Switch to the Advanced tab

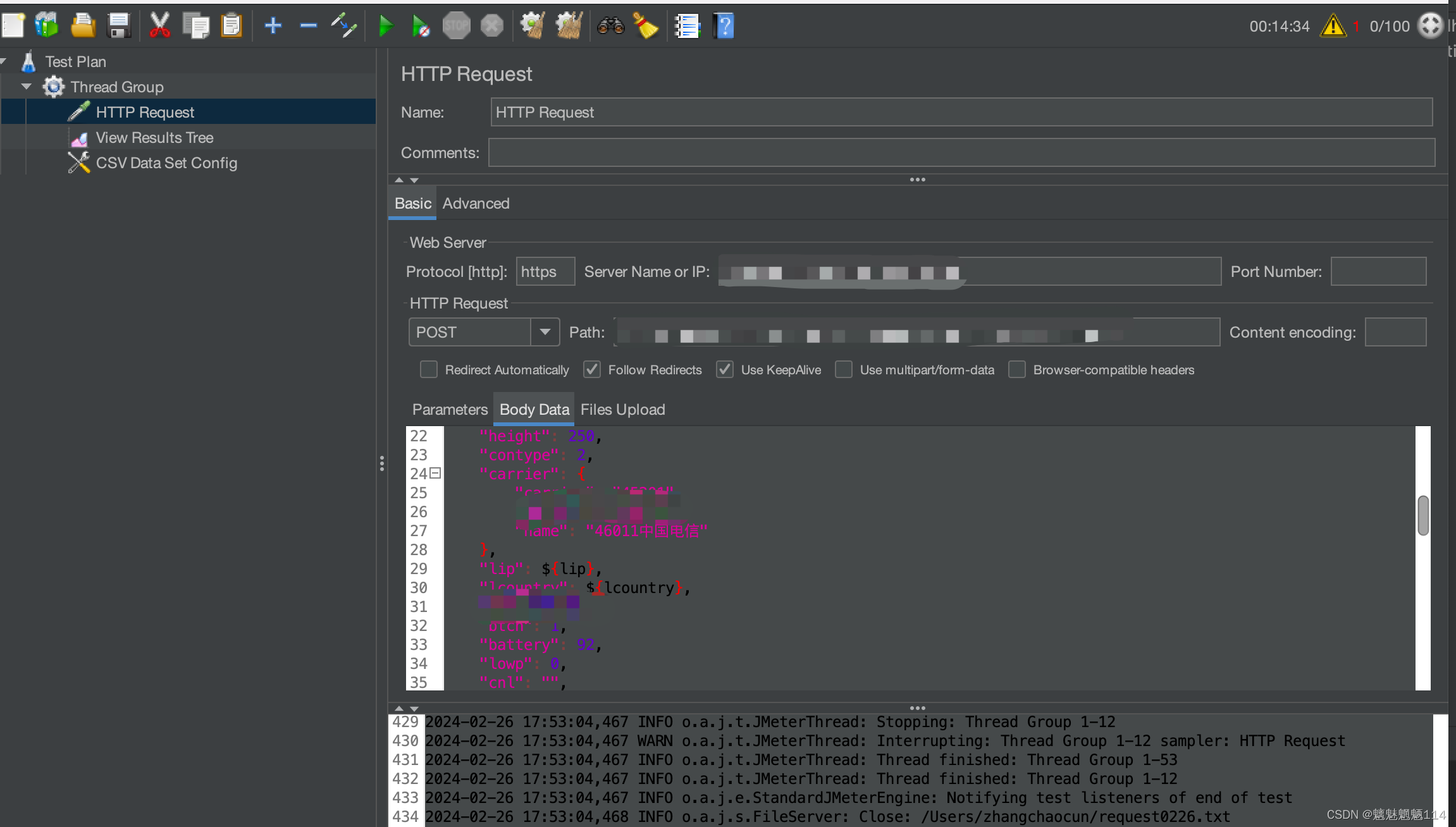(476, 204)
